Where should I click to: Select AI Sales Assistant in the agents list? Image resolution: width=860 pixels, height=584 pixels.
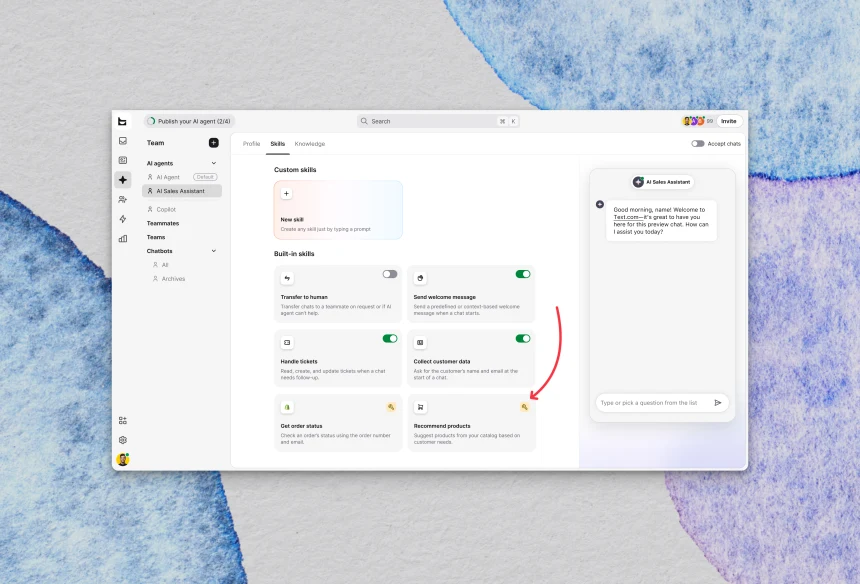point(182,191)
